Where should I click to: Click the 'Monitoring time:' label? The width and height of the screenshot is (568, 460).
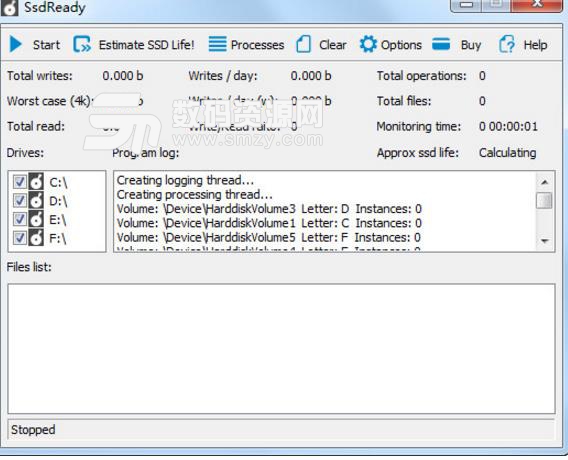[419, 127]
